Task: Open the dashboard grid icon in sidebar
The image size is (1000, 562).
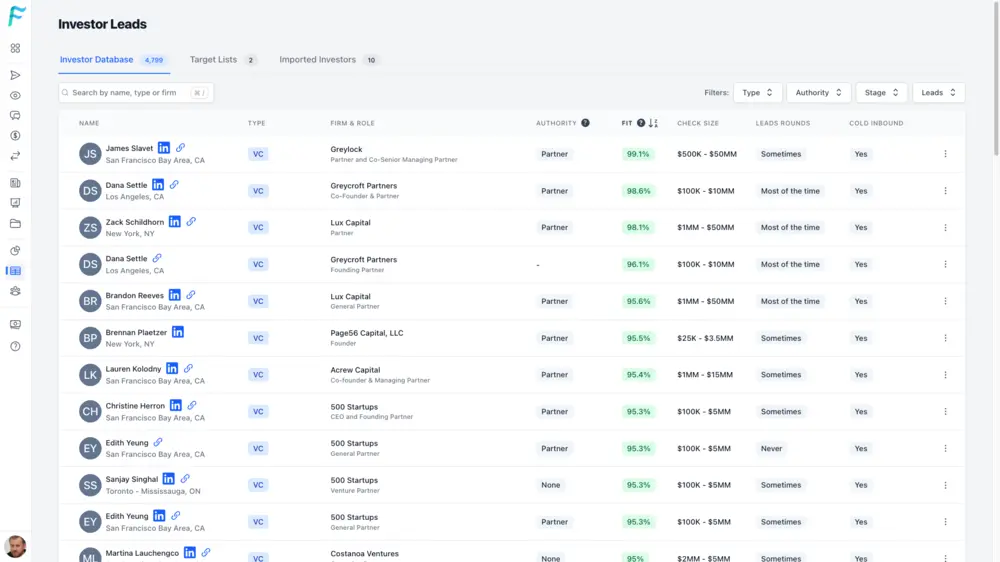Action: pos(15,48)
